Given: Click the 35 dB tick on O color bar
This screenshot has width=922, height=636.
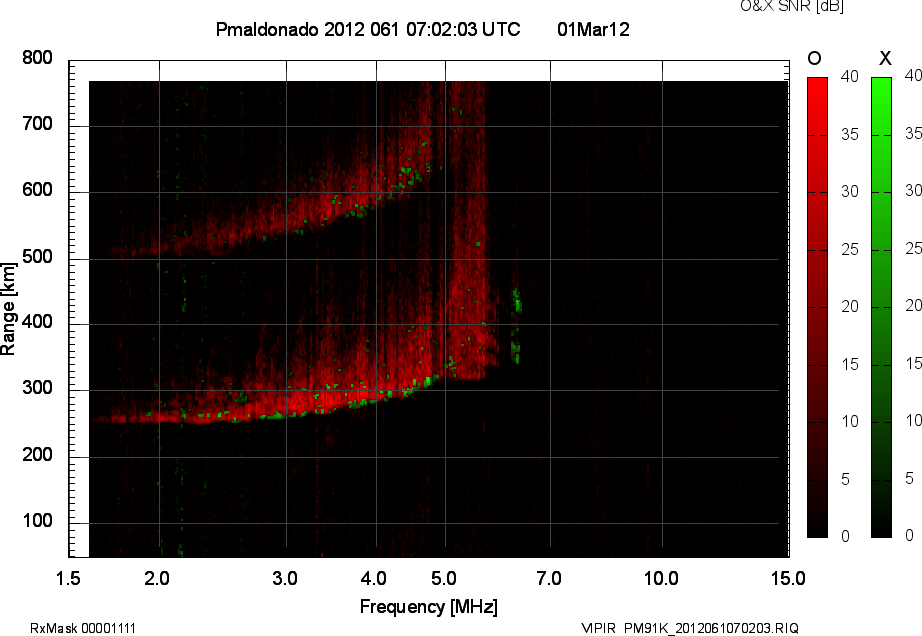Looking at the screenshot, I should (850, 135).
